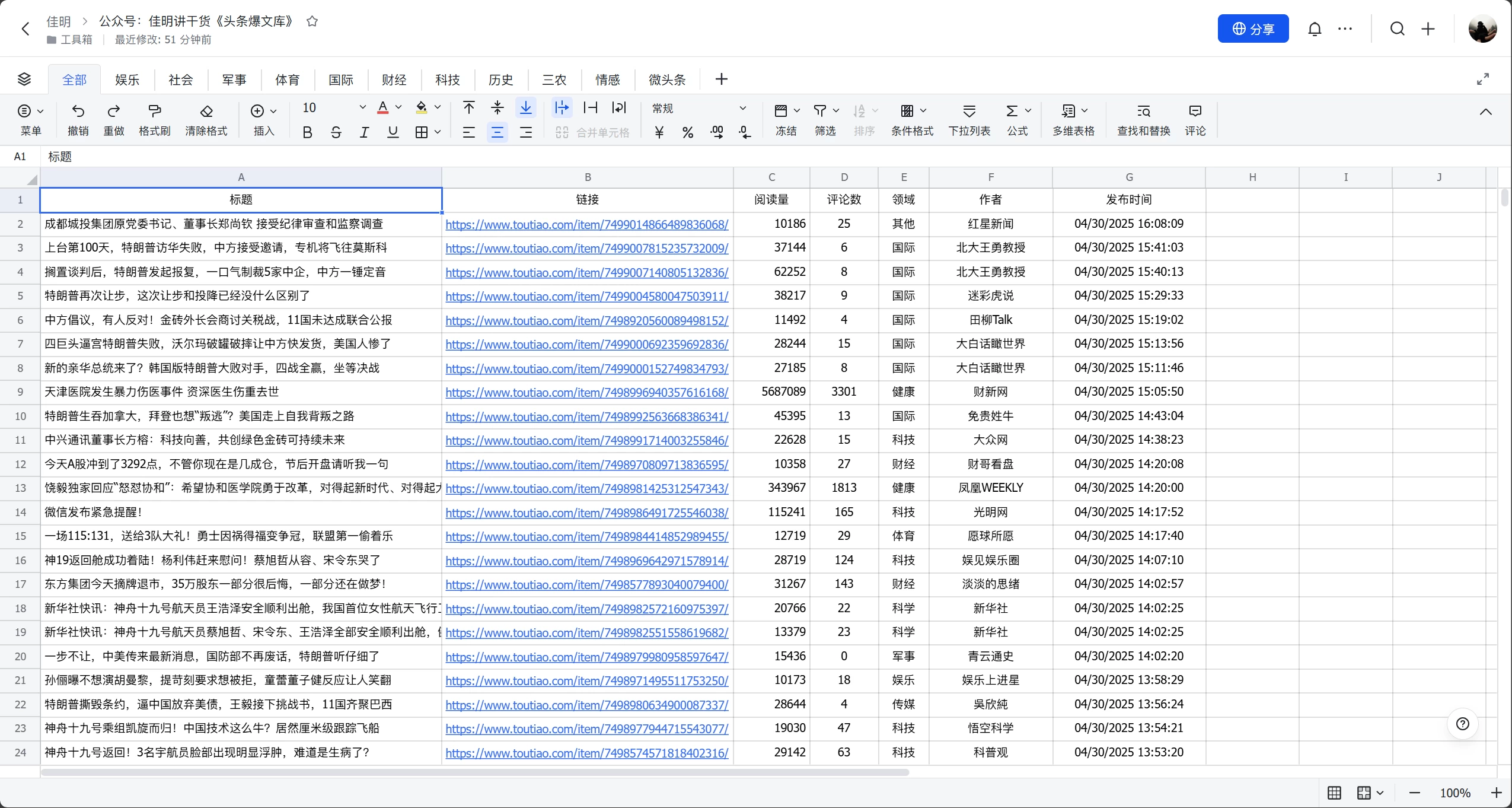Switch to the 科技 sheet tab
This screenshot has height=808, width=1512.
[x=447, y=79]
